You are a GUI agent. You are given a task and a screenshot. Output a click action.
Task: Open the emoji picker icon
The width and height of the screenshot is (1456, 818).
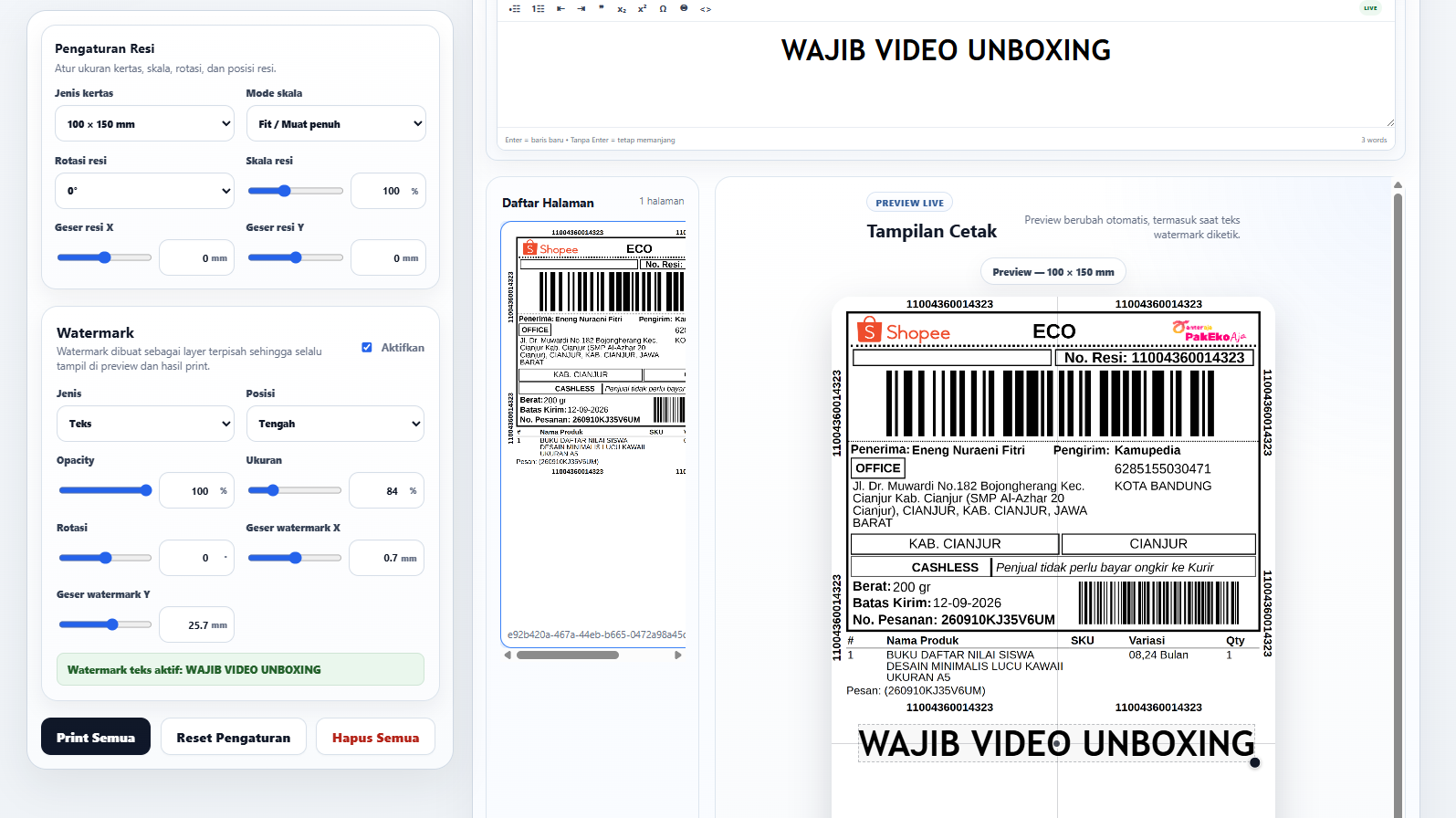(x=684, y=8)
